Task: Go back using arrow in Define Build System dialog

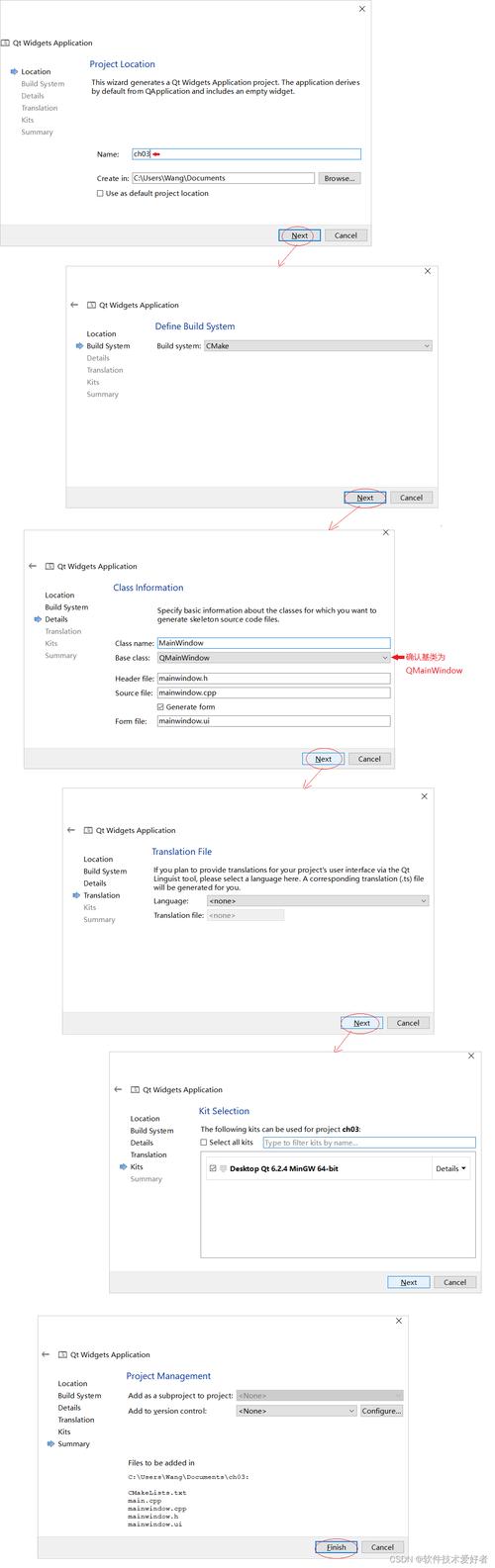Action: coord(74,305)
